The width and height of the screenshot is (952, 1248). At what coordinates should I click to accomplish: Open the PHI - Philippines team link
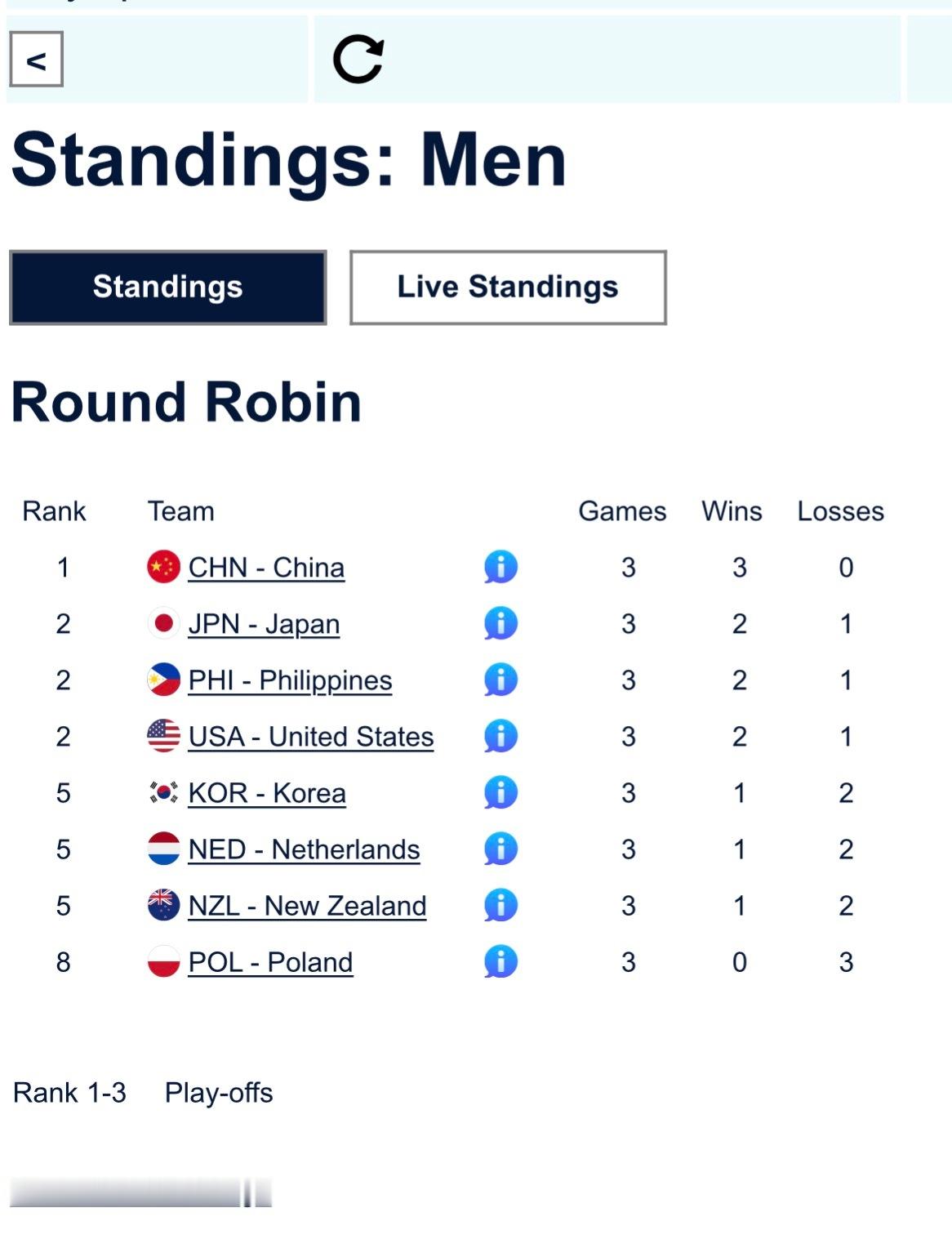coord(290,680)
